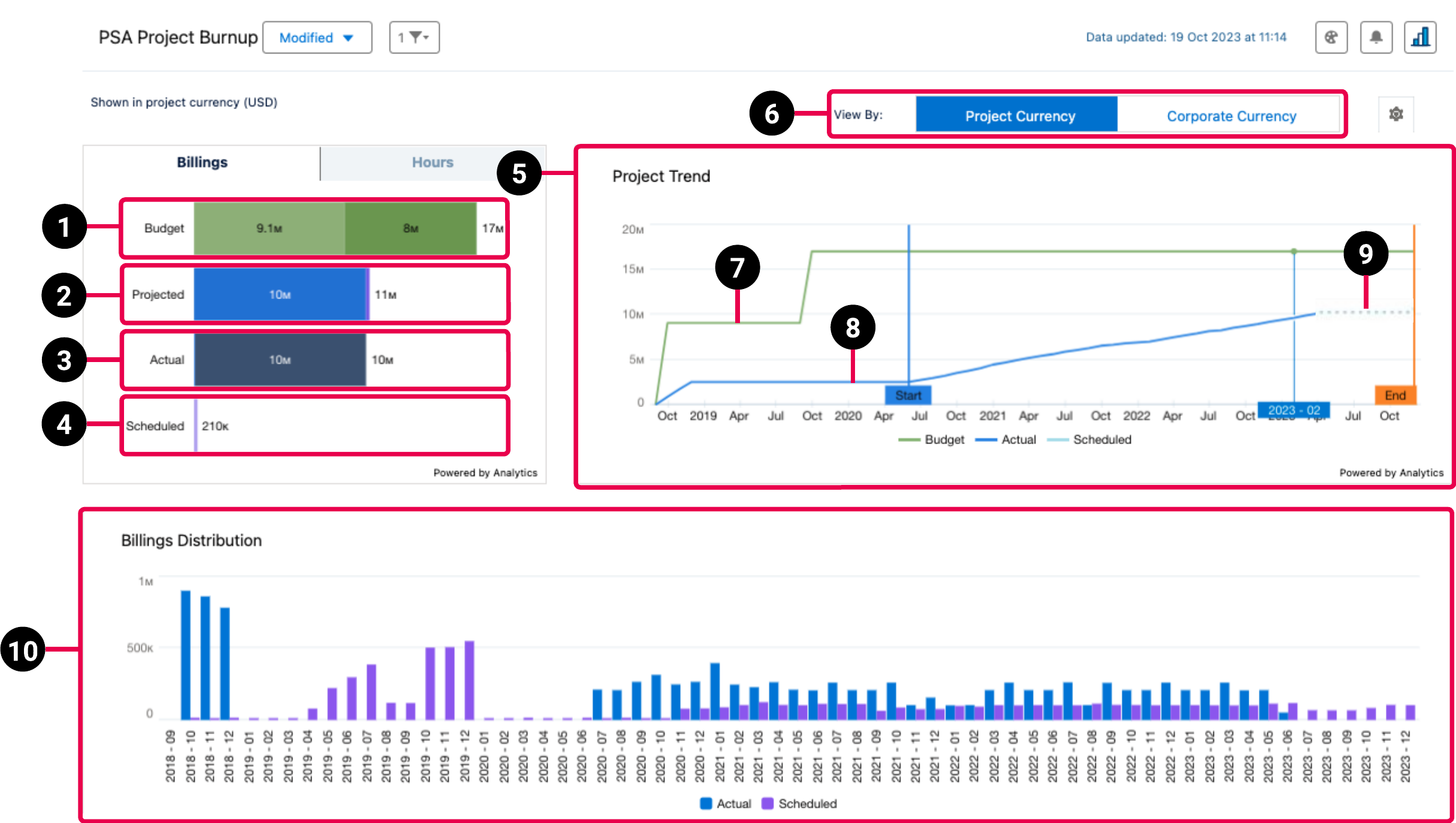The height and width of the screenshot is (823, 1456).
Task: Expand the Modified filter dropdown
Action: coord(315,38)
